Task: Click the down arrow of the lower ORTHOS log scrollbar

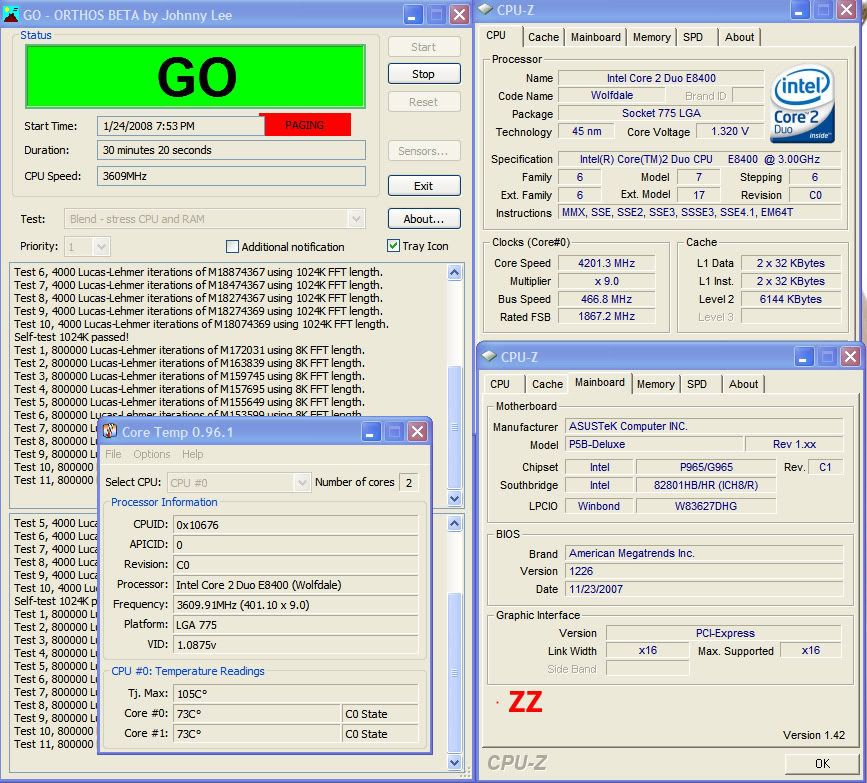Action: click(455, 763)
